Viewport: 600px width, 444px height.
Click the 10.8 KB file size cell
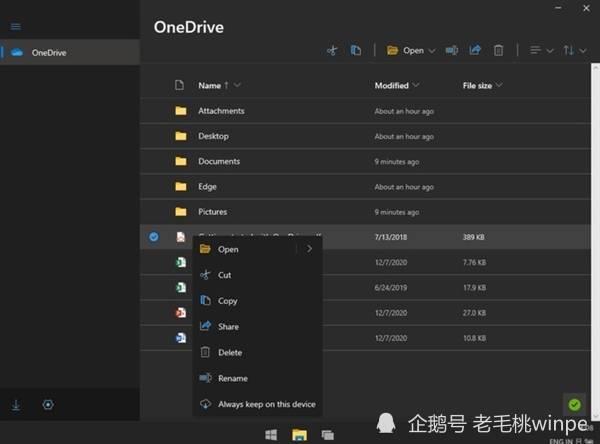coord(474,338)
